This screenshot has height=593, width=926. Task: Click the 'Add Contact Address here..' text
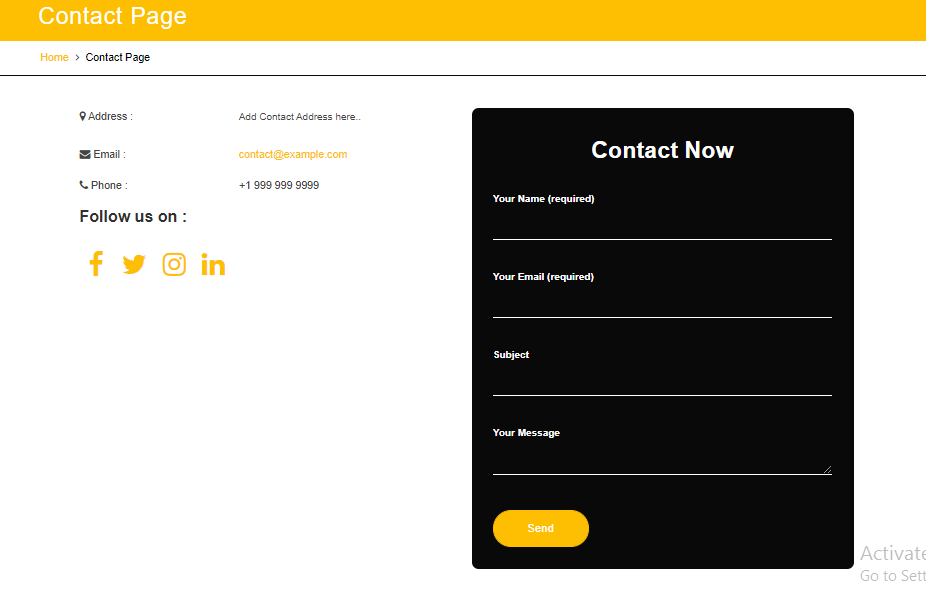(299, 117)
